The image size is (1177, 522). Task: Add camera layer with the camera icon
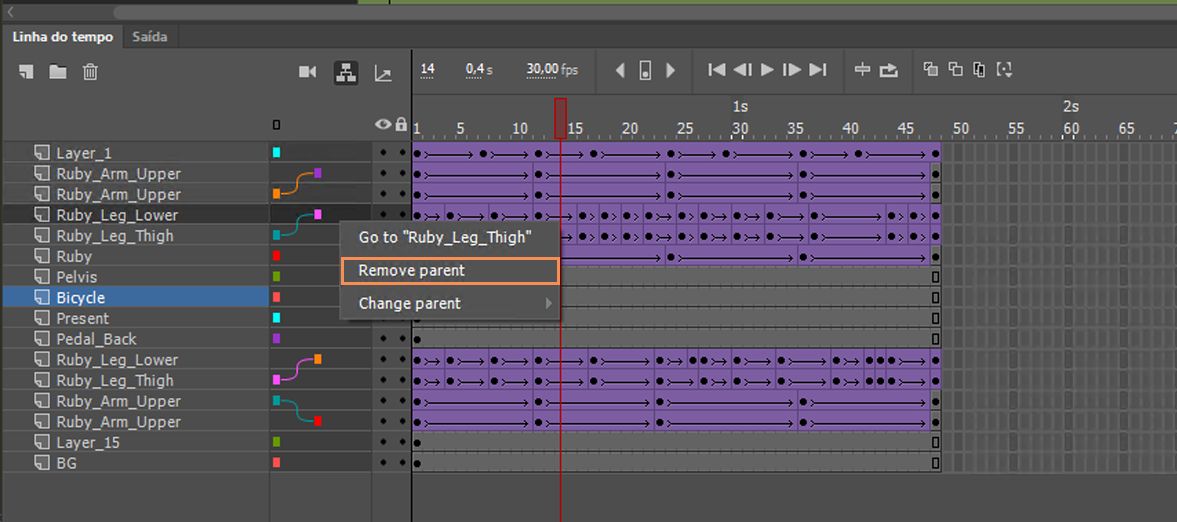point(308,71)
